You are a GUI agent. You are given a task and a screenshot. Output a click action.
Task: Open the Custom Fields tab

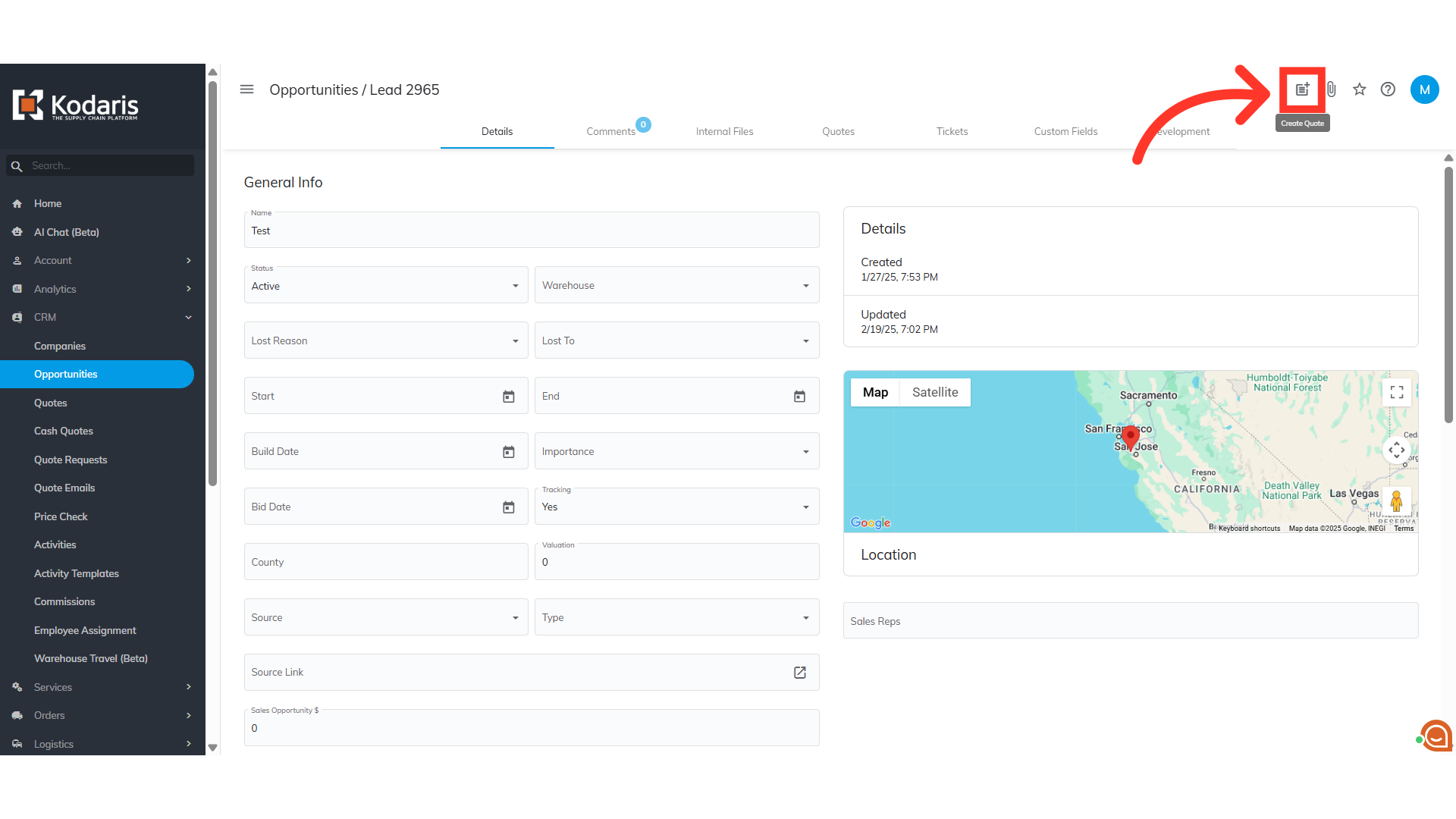pos(1065,131)
